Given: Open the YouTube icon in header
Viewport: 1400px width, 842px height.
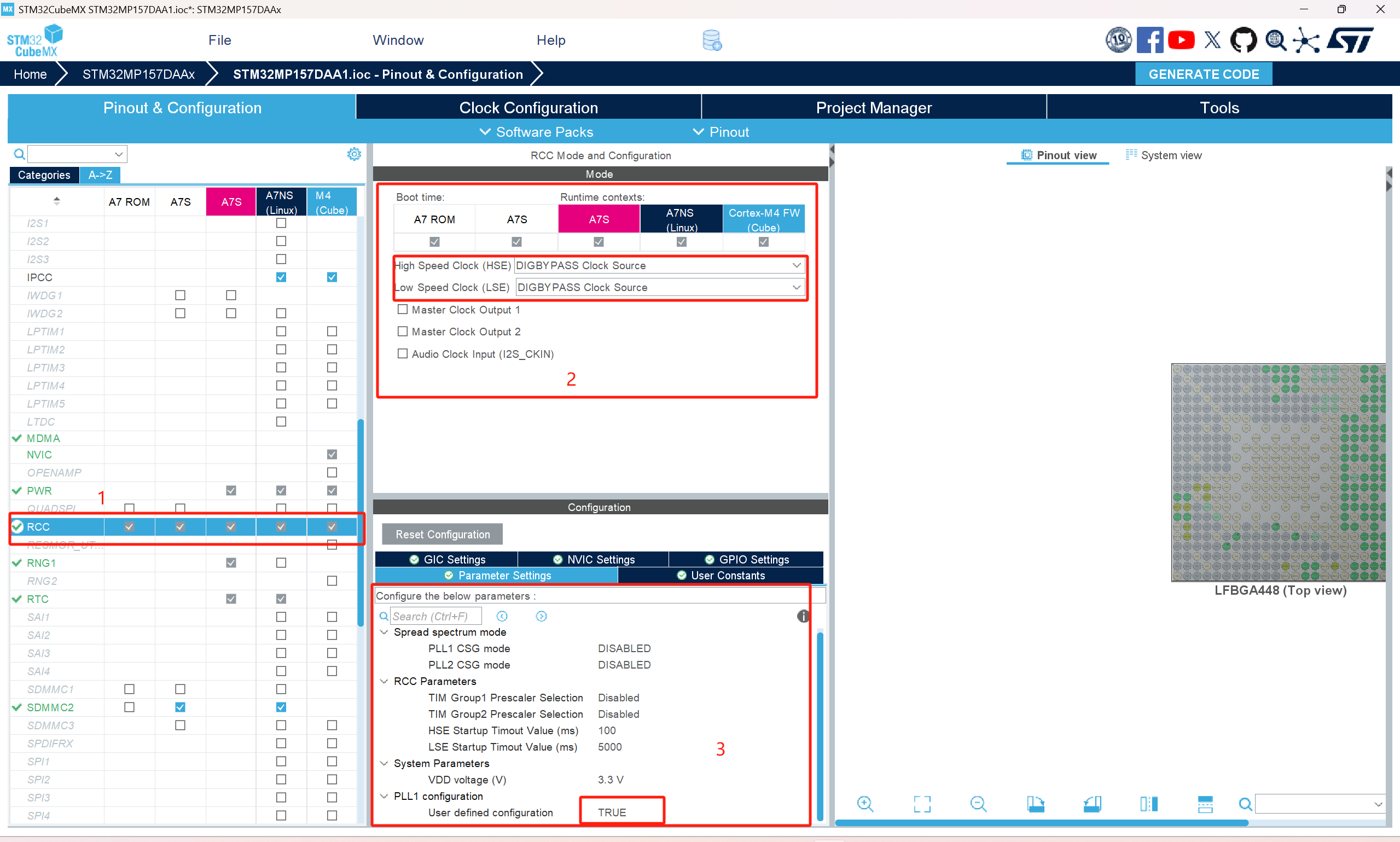Looking at the screenshot, I should (1181, 40).
